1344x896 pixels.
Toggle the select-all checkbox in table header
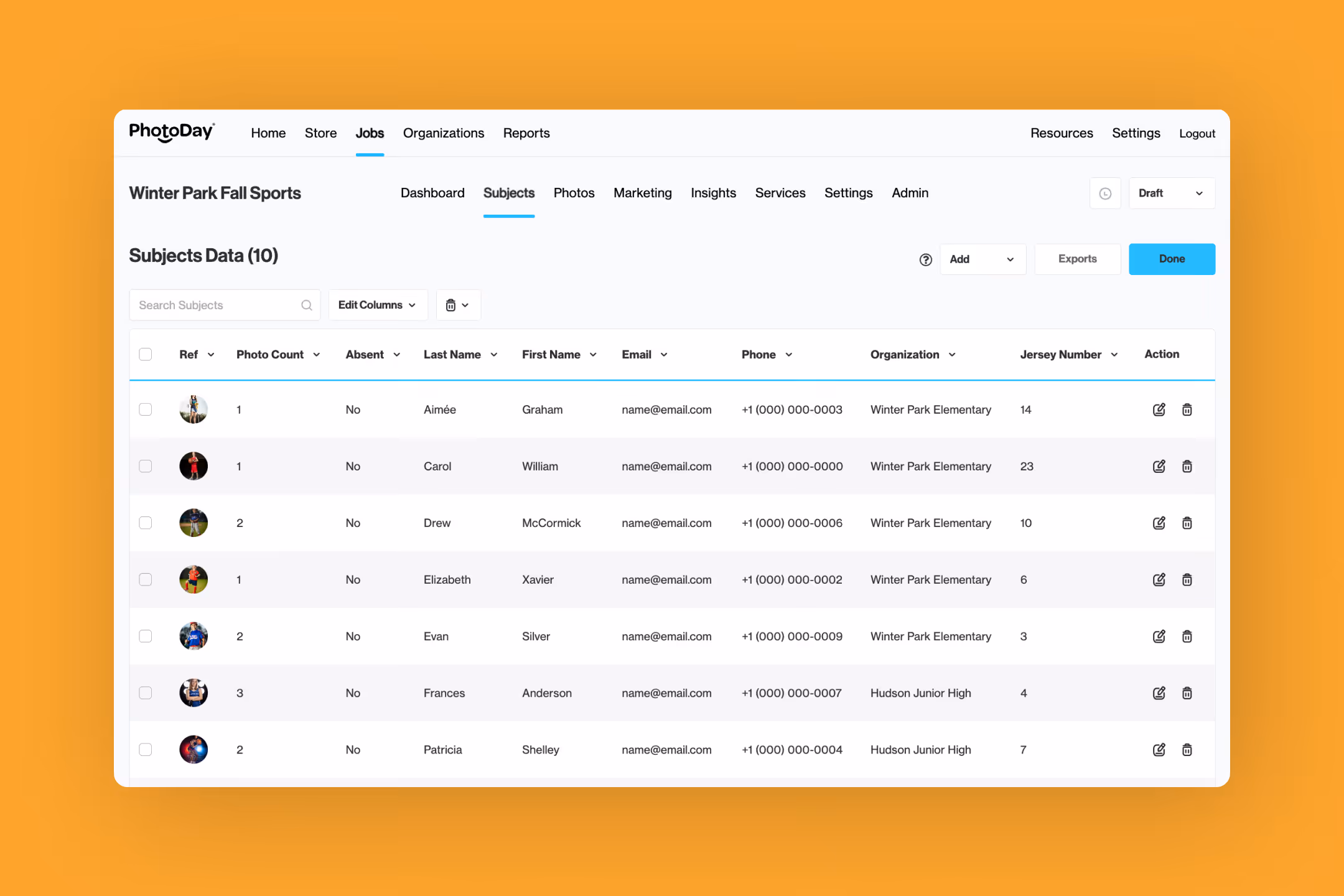(146, 354)
